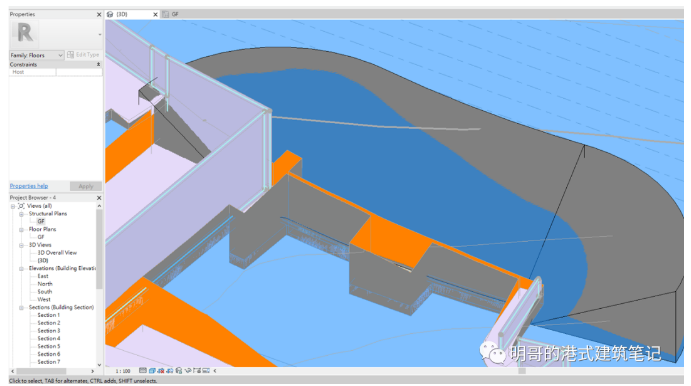Open the Detail Level icon in view bar
The image size is (691, 386).
click(x=143, y=371)
